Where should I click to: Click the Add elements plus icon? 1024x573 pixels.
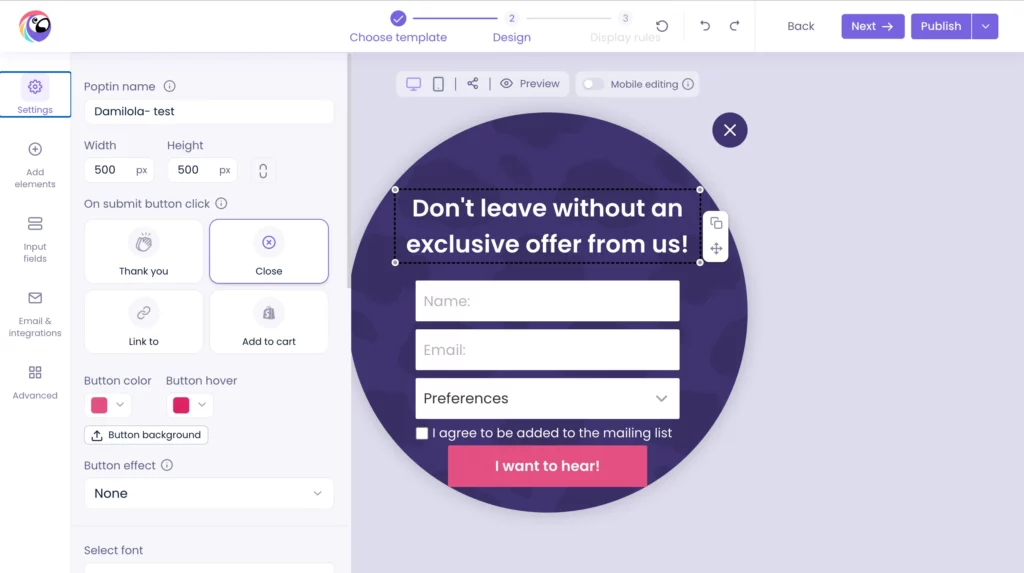click(x=35, y=149)
